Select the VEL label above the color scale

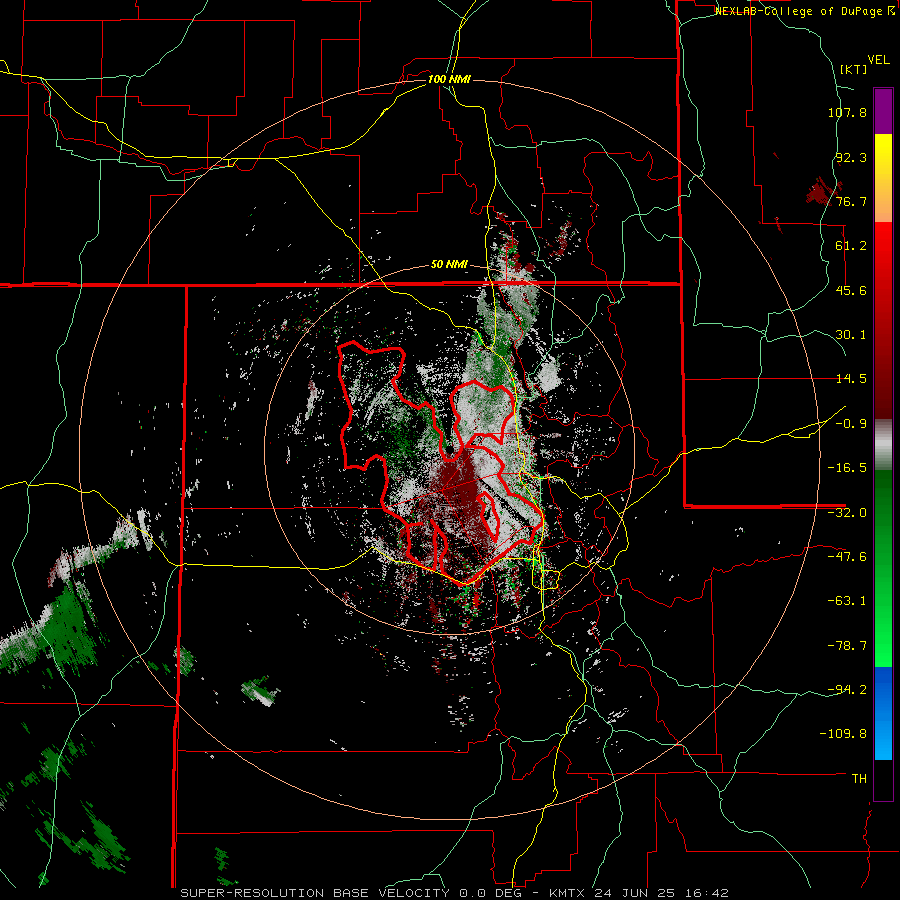878,60
